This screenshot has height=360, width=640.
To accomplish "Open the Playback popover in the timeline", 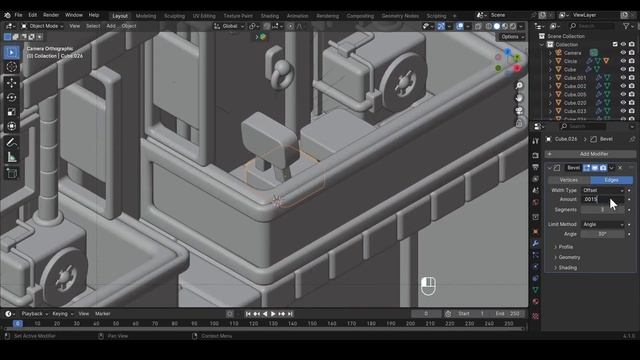I will (x=35, y=314).
